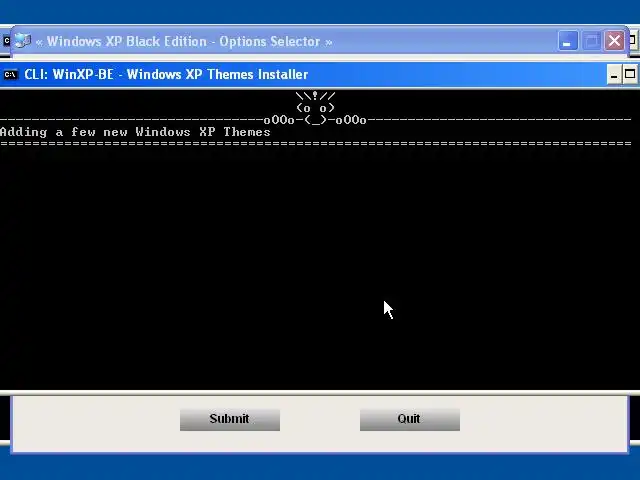Select the CLI Themes Installer title text

pyautogui.click(x=166, y=74)
